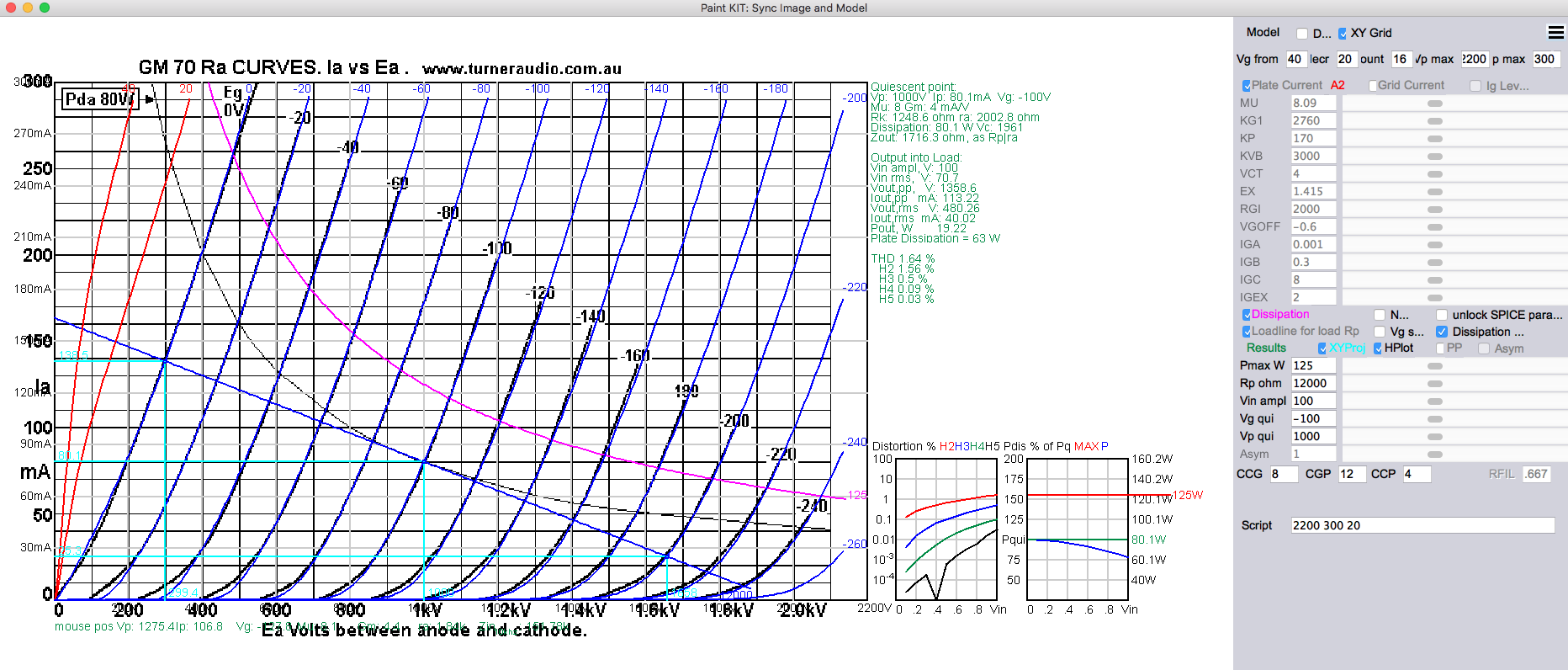Click the red 125W label on dissipation plot
Screen dimensions: 1568x670
(1188, 495)
